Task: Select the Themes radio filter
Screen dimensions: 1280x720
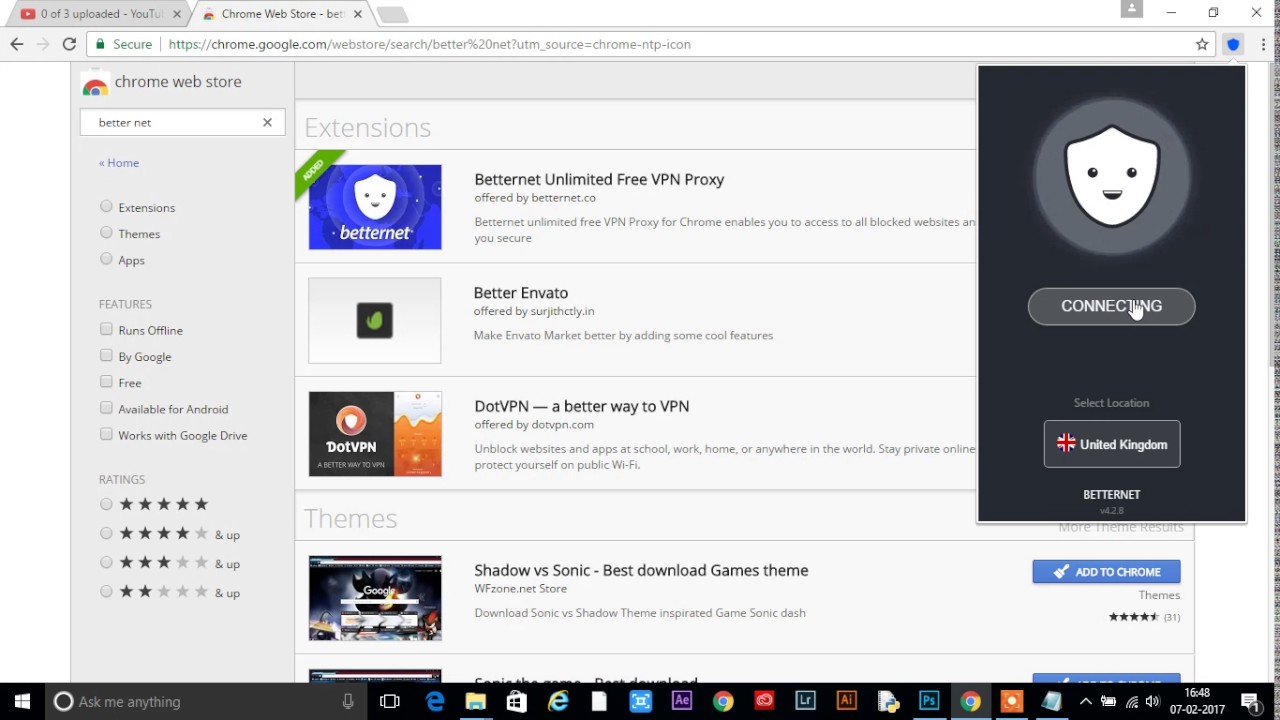Action: 106,233
